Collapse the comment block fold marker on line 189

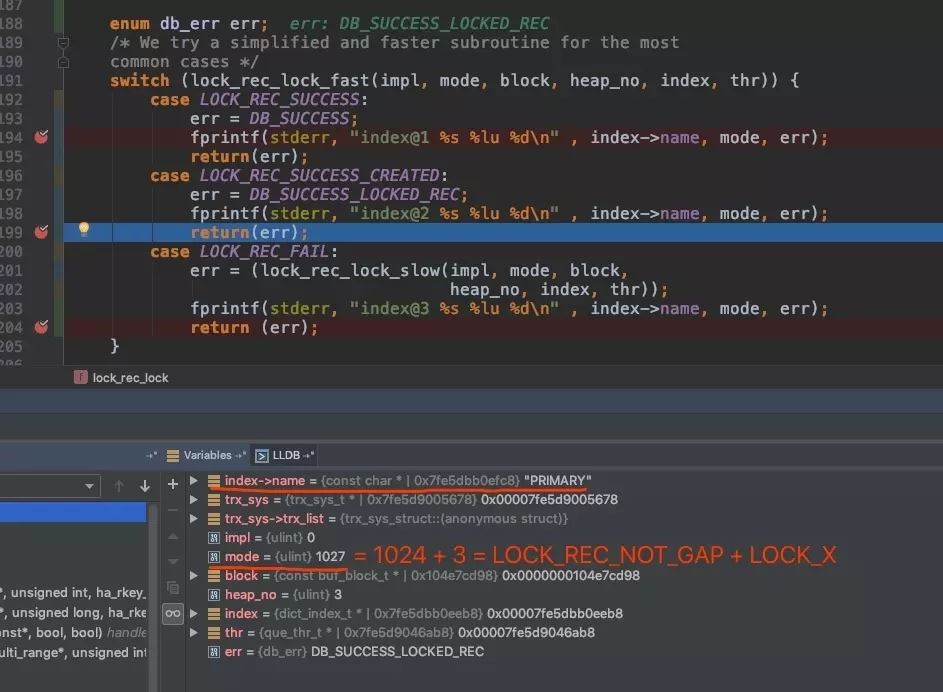63,43
